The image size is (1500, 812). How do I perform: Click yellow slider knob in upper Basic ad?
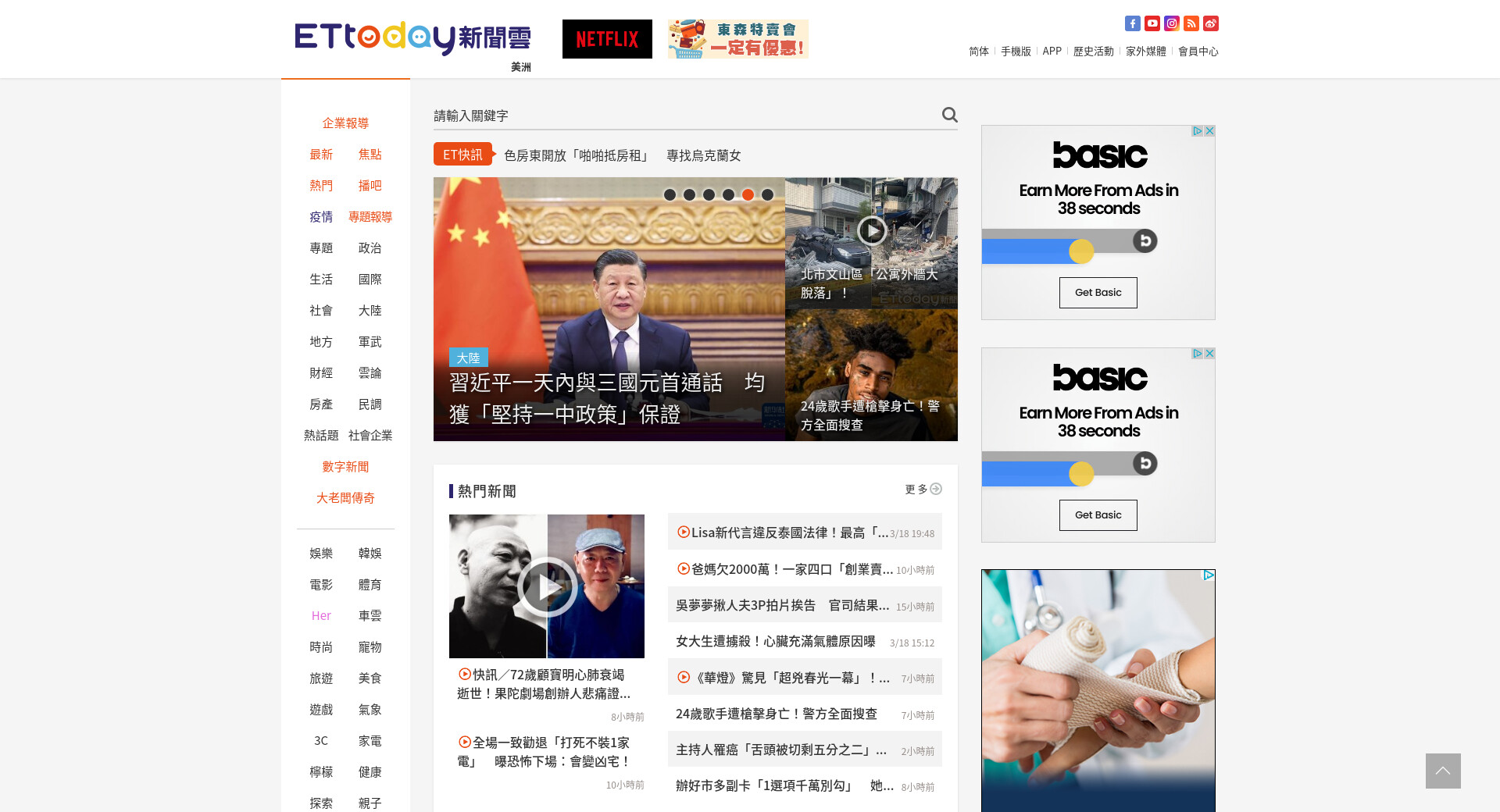click(x=1081, y=251)
